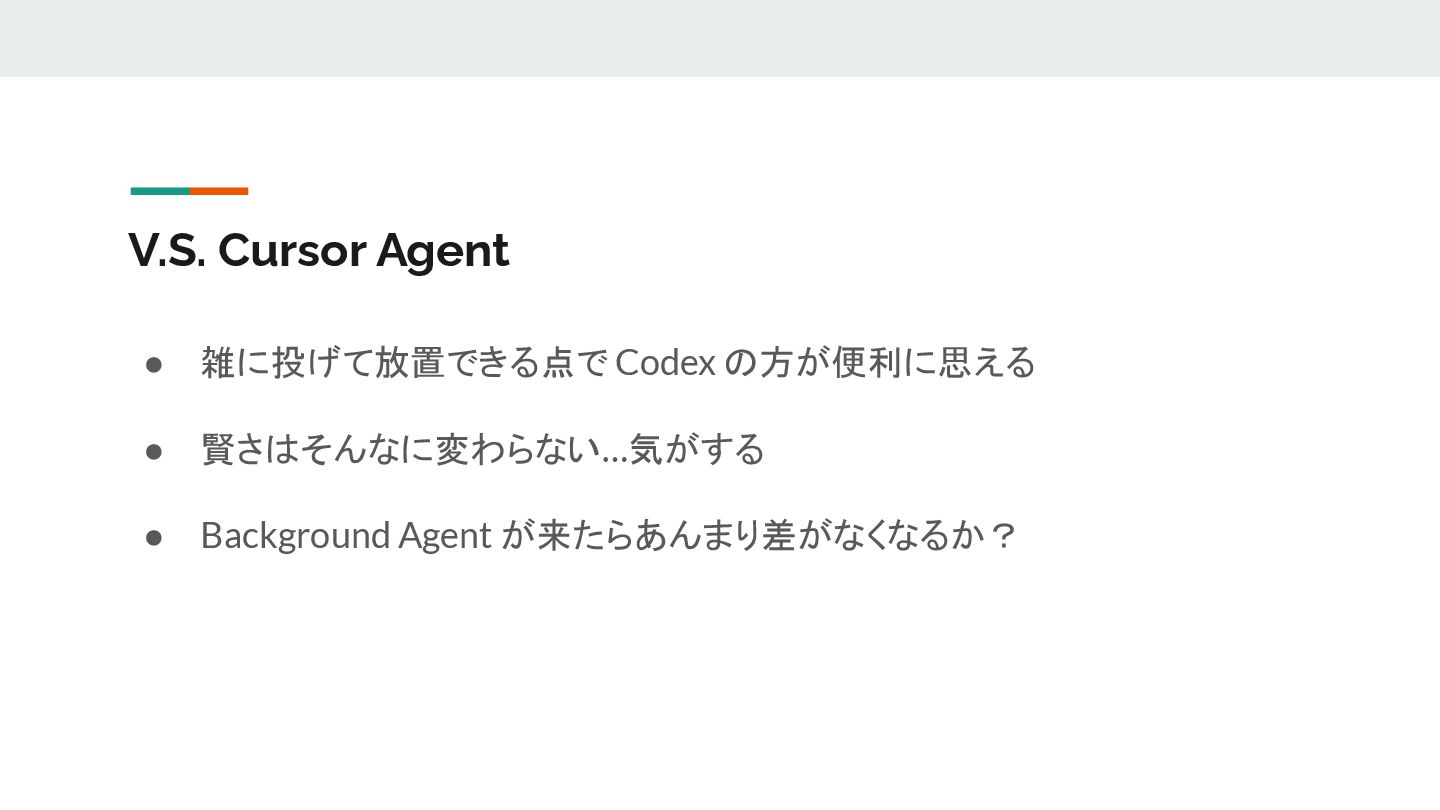1440x810 pixels.
Task: Click the teal accent bar above title
Action: (x=160, y=191)
